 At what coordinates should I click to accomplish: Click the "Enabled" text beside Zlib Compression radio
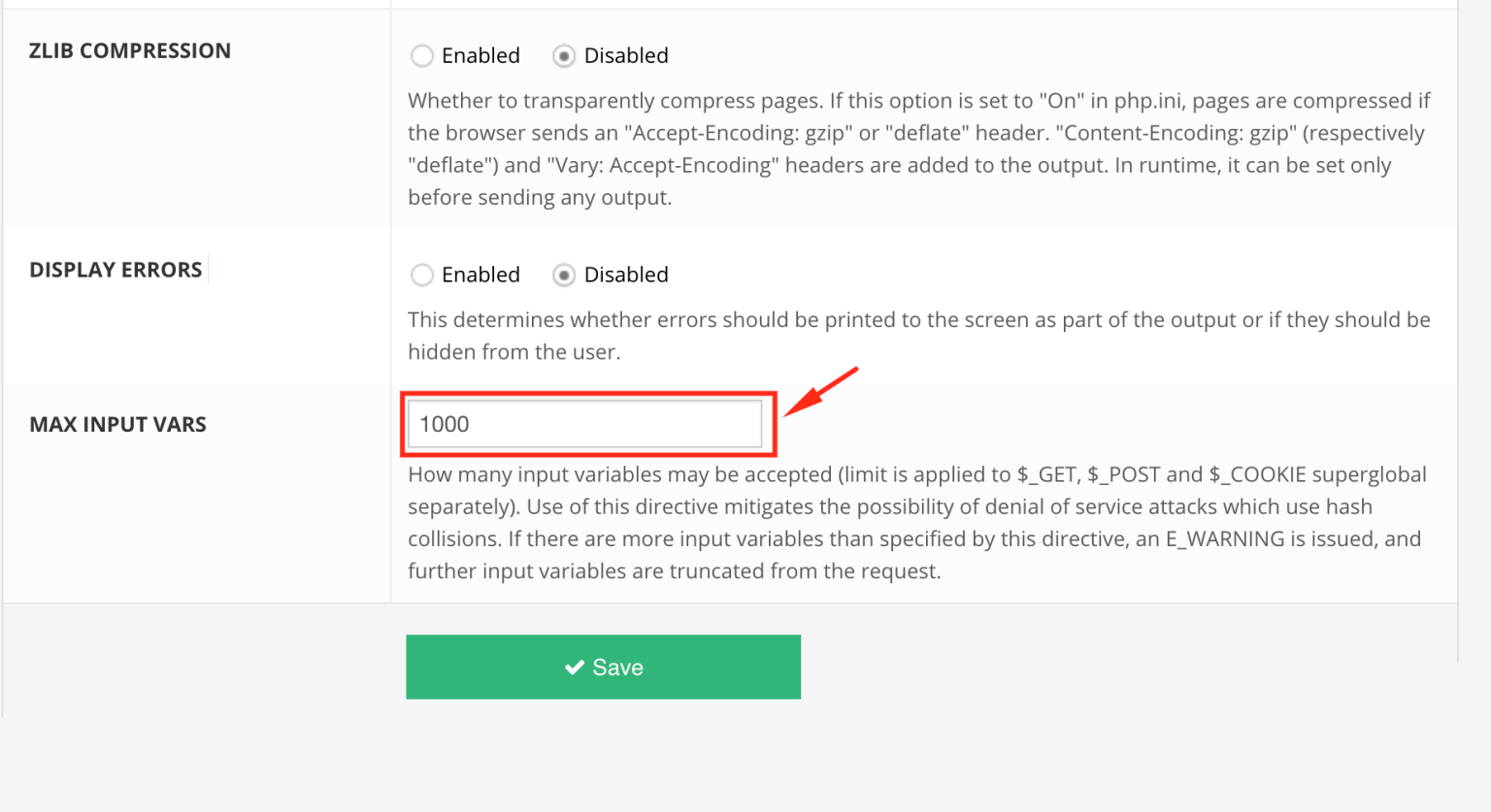tap(480, 56)
